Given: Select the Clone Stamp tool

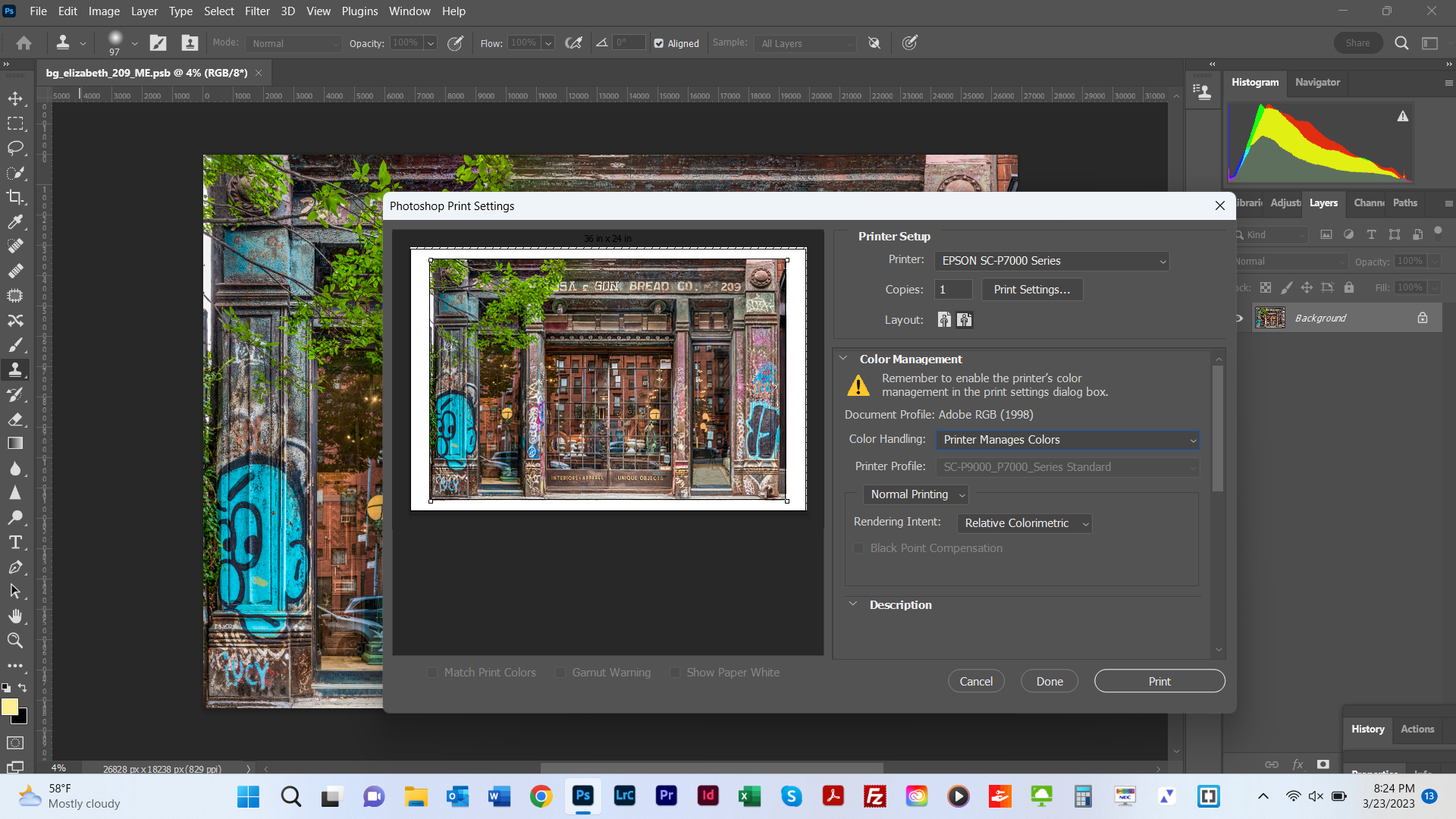Looking at the screenshot, I should [x=15, y=370].
